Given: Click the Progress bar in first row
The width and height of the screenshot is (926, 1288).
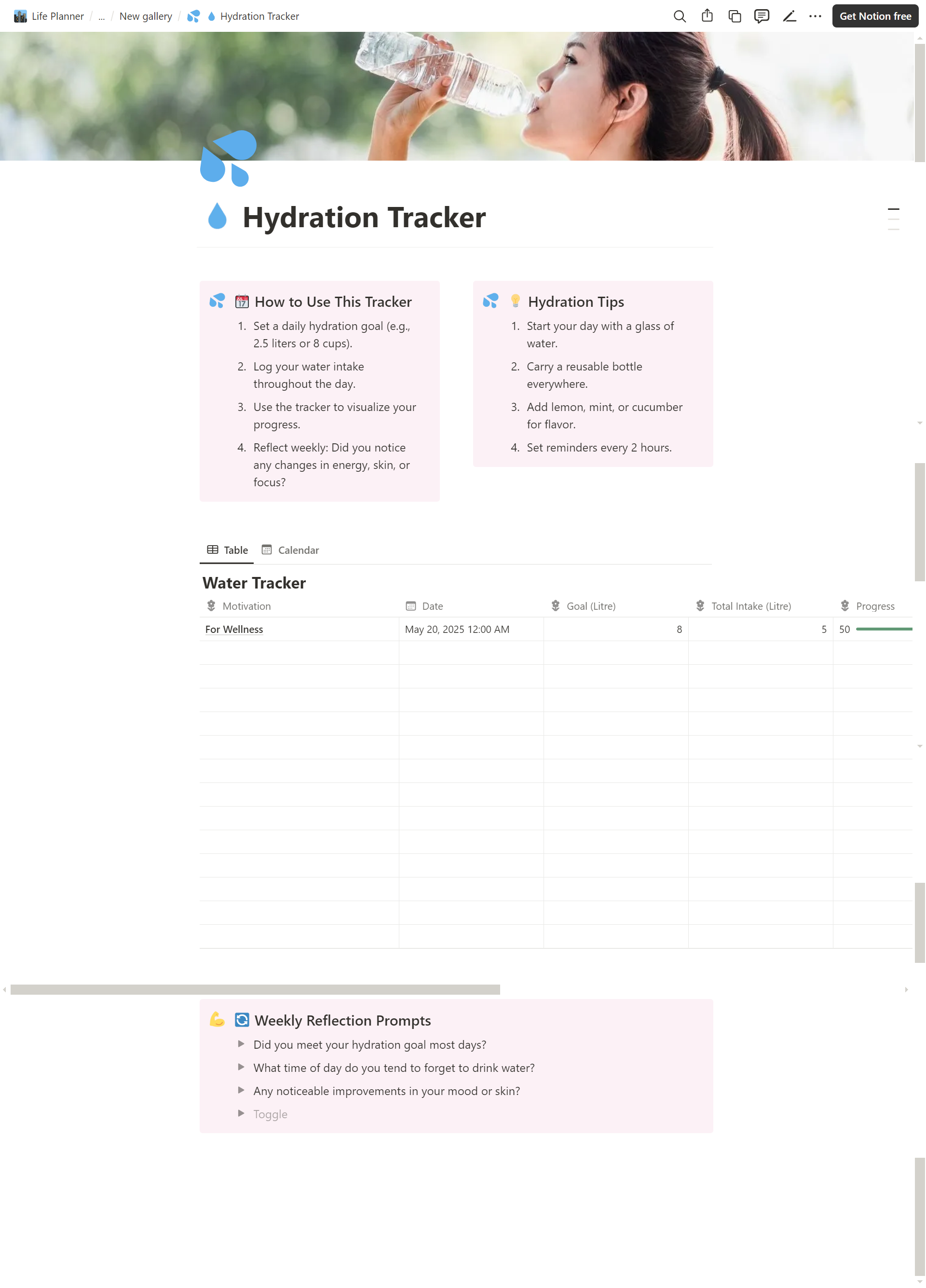Looking at the screenshot, I should coord(884,629).
